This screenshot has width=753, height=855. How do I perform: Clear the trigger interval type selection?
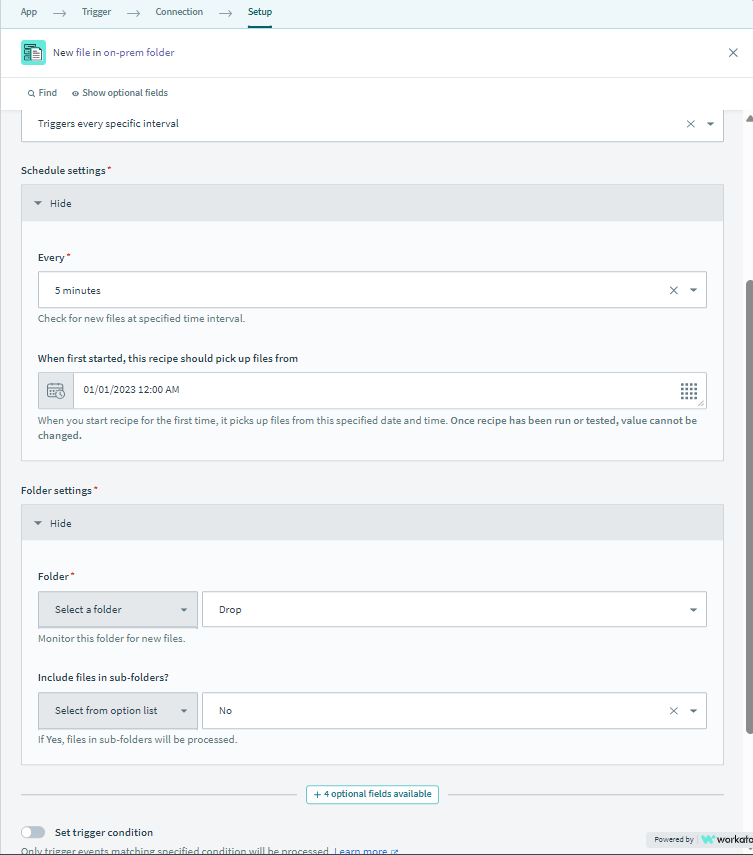(x=690, y=124)
